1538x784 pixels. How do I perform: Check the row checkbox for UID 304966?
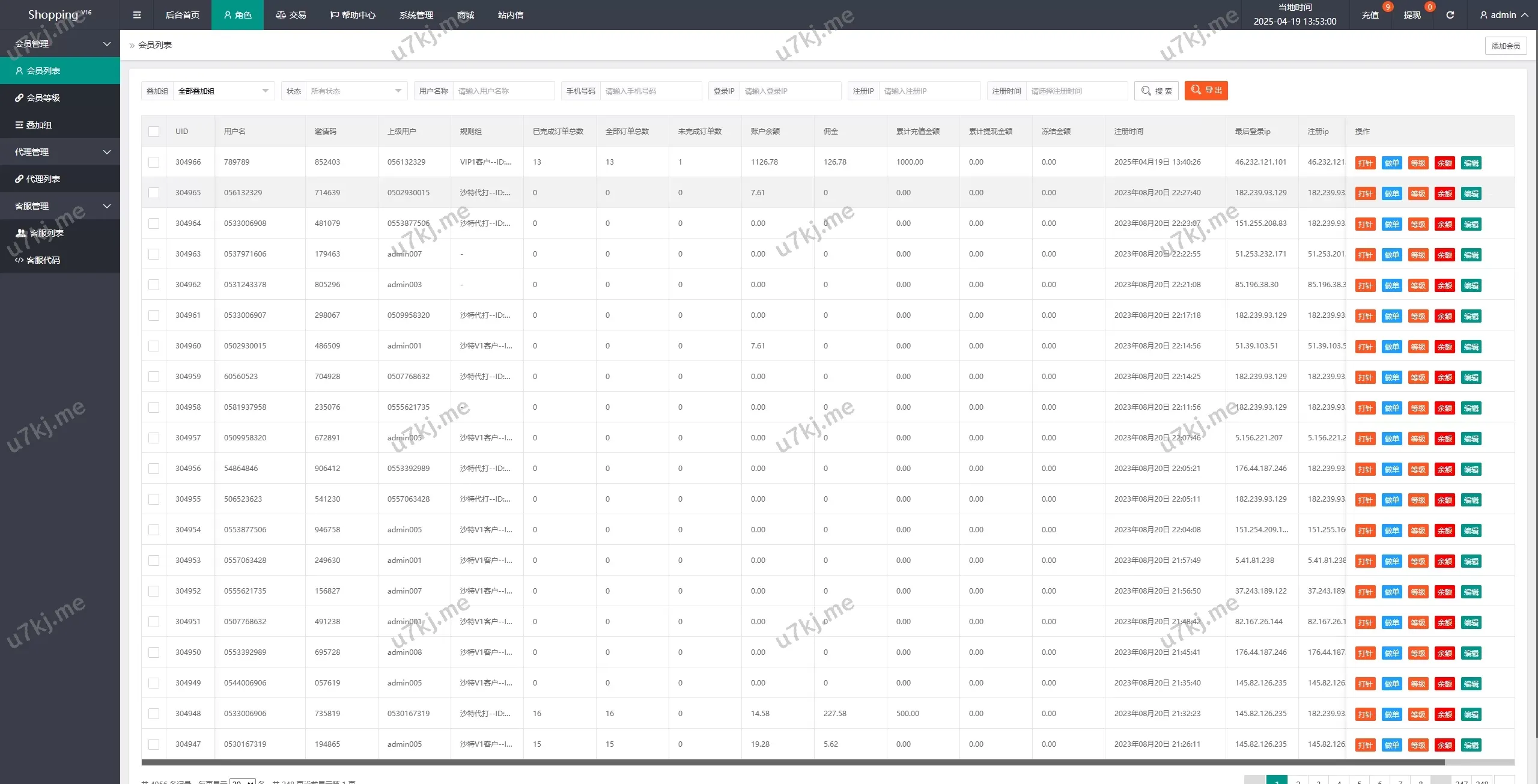pyautogui.click(x=154, y=162)
